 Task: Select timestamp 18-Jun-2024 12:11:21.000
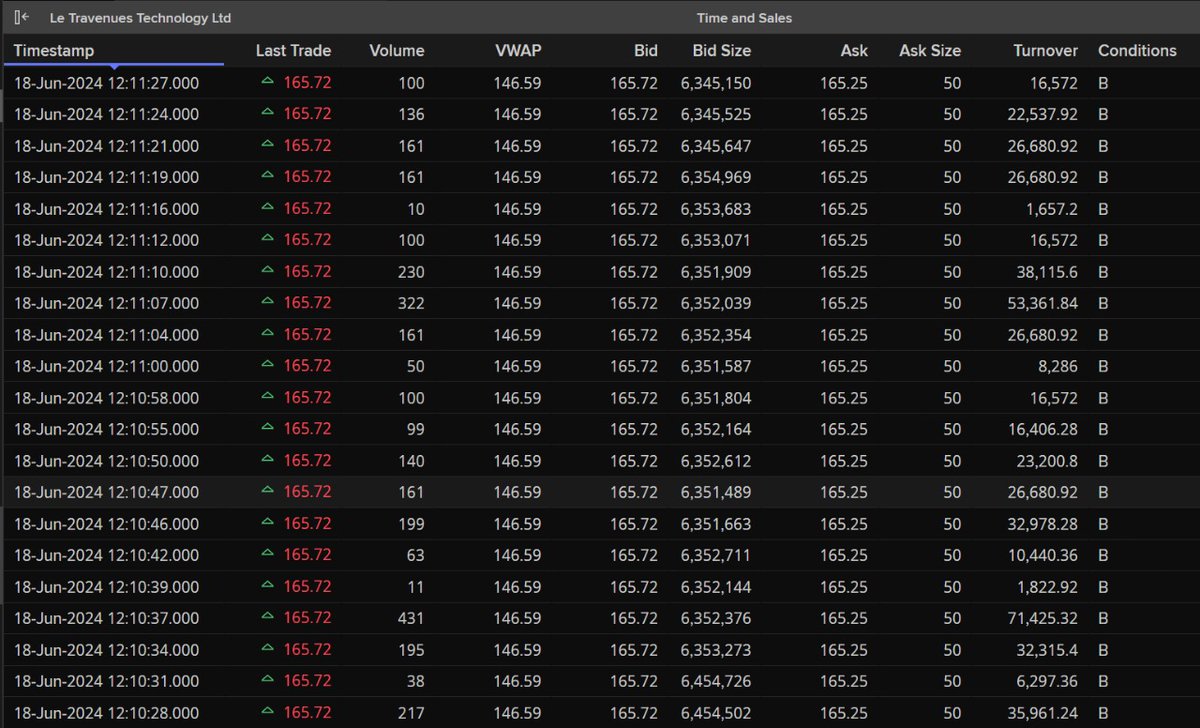pos(106,146)
